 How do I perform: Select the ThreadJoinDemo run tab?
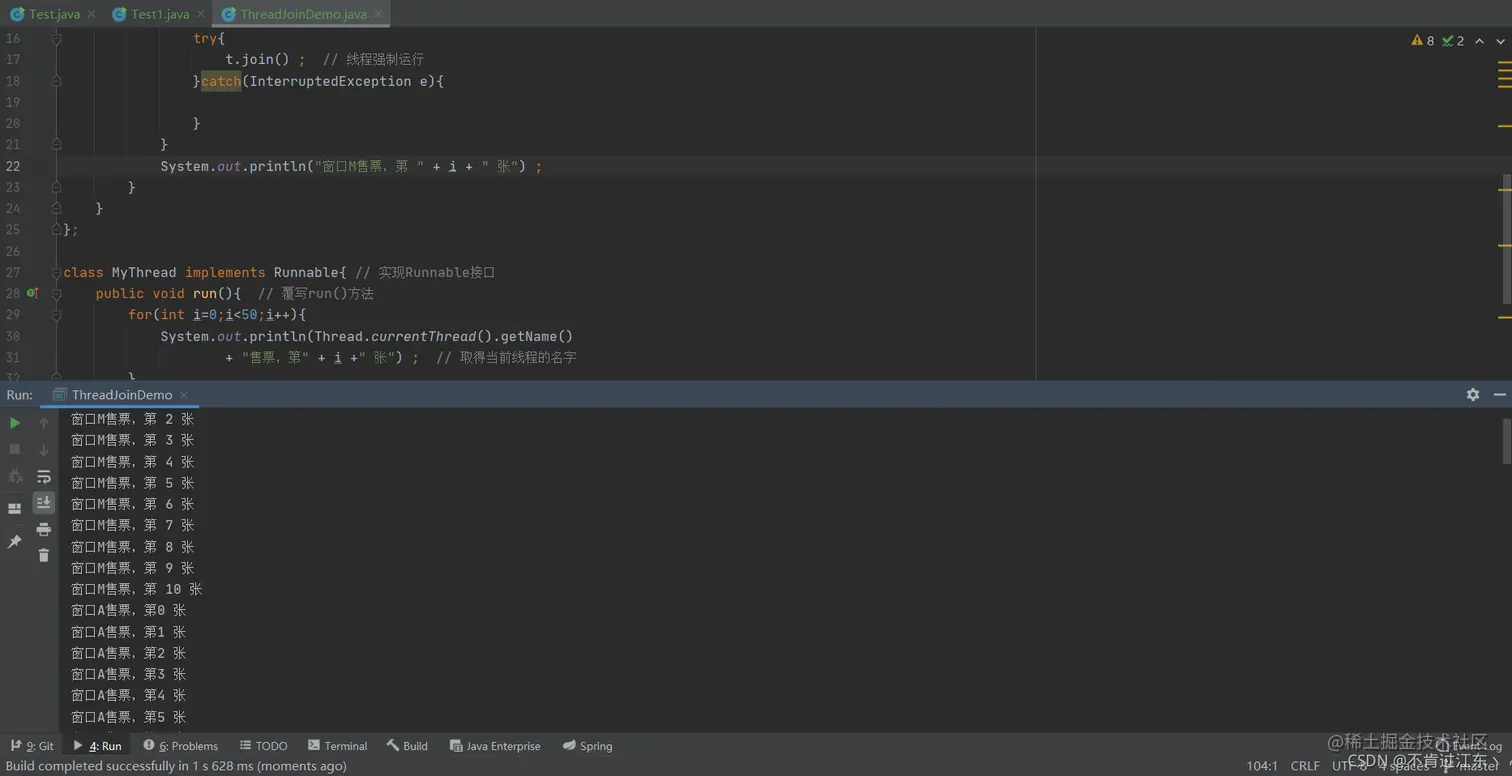121,395
